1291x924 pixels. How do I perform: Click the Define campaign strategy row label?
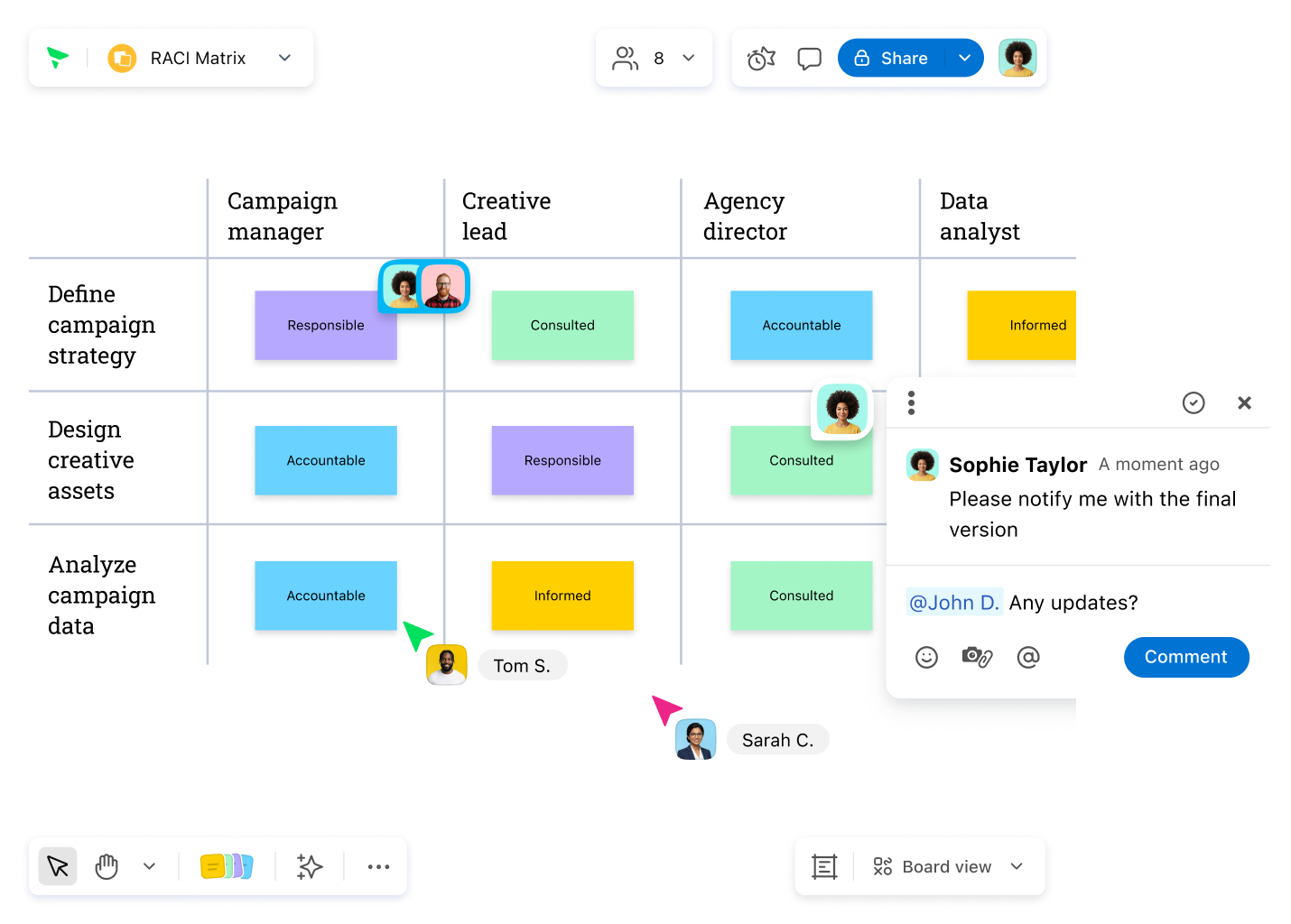101,325
